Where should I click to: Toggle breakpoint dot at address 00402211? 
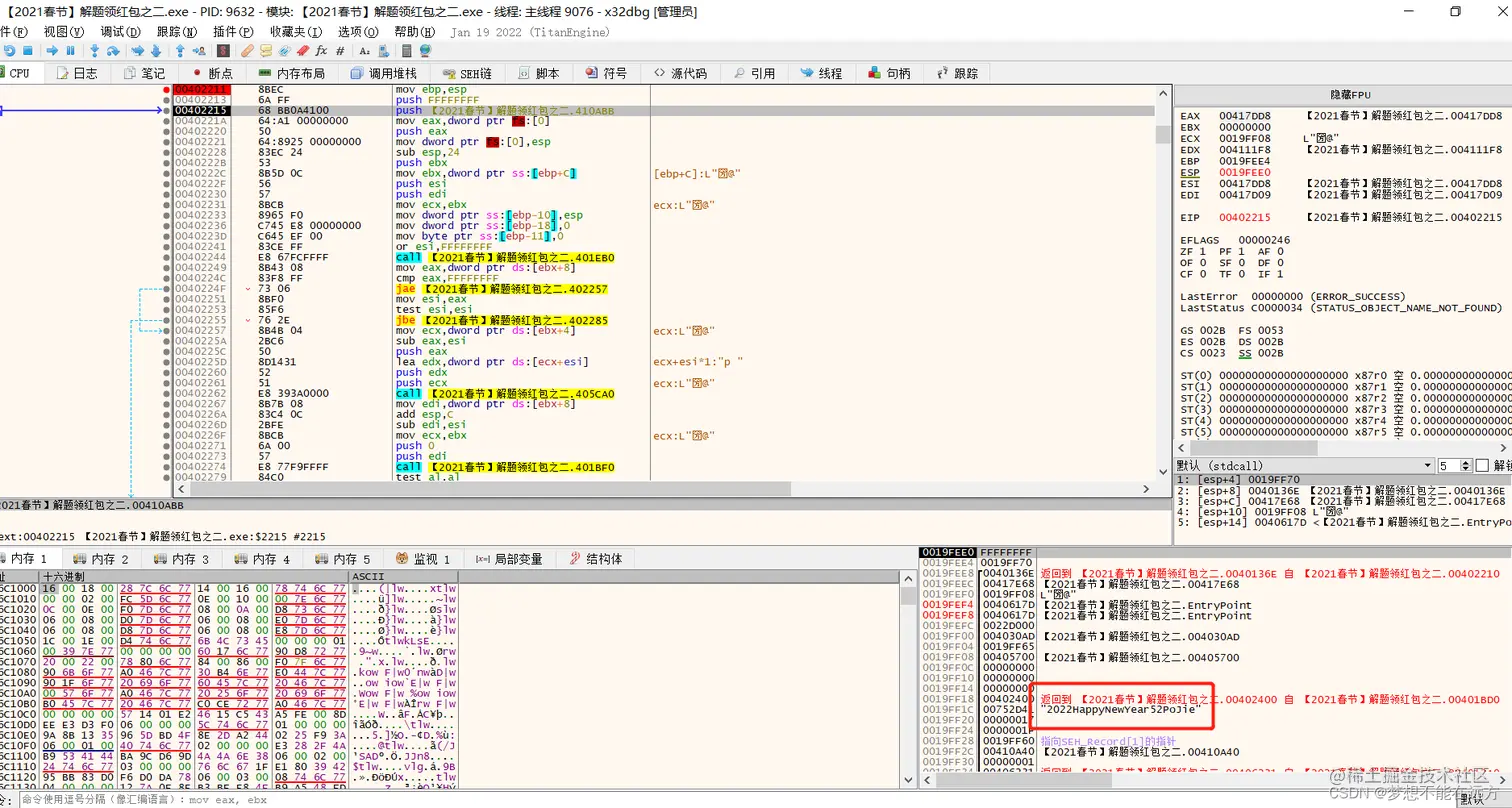coord(166,90)
